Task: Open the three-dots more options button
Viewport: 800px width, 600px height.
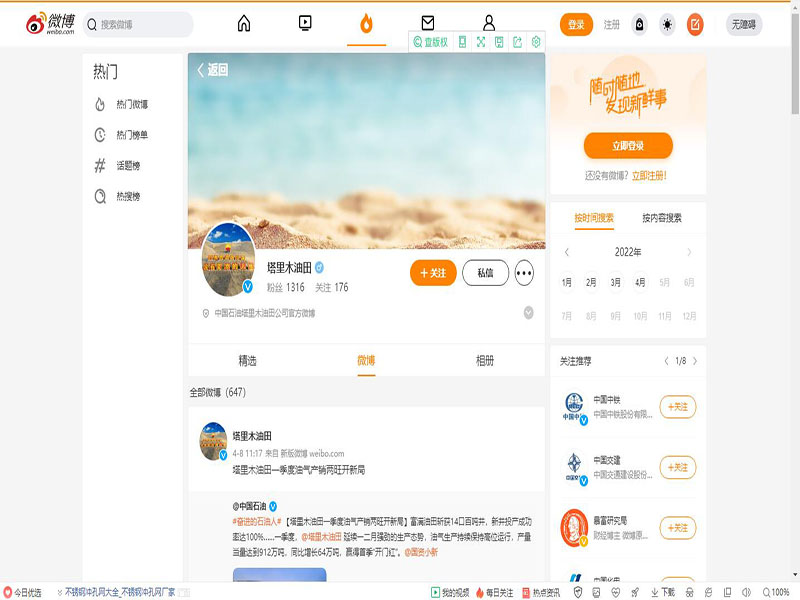Action: pyautogui.click(x=524, y=273)
